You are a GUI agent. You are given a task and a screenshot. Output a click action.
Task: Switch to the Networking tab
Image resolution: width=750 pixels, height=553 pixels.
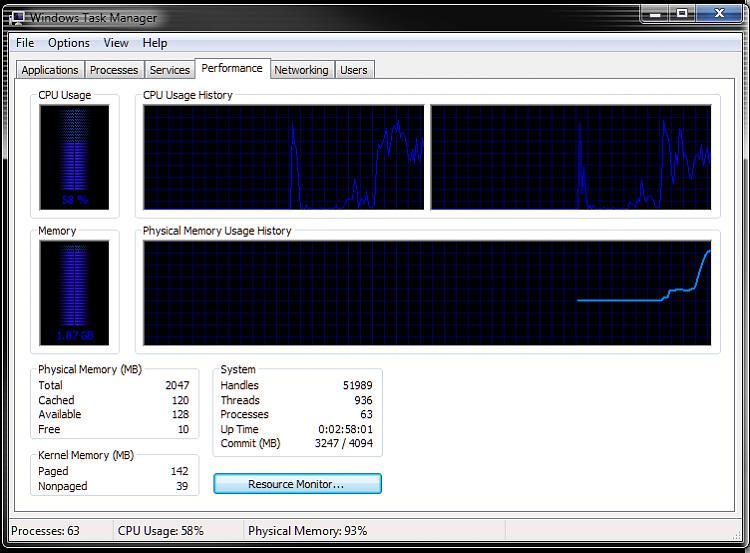pos(301,70)
